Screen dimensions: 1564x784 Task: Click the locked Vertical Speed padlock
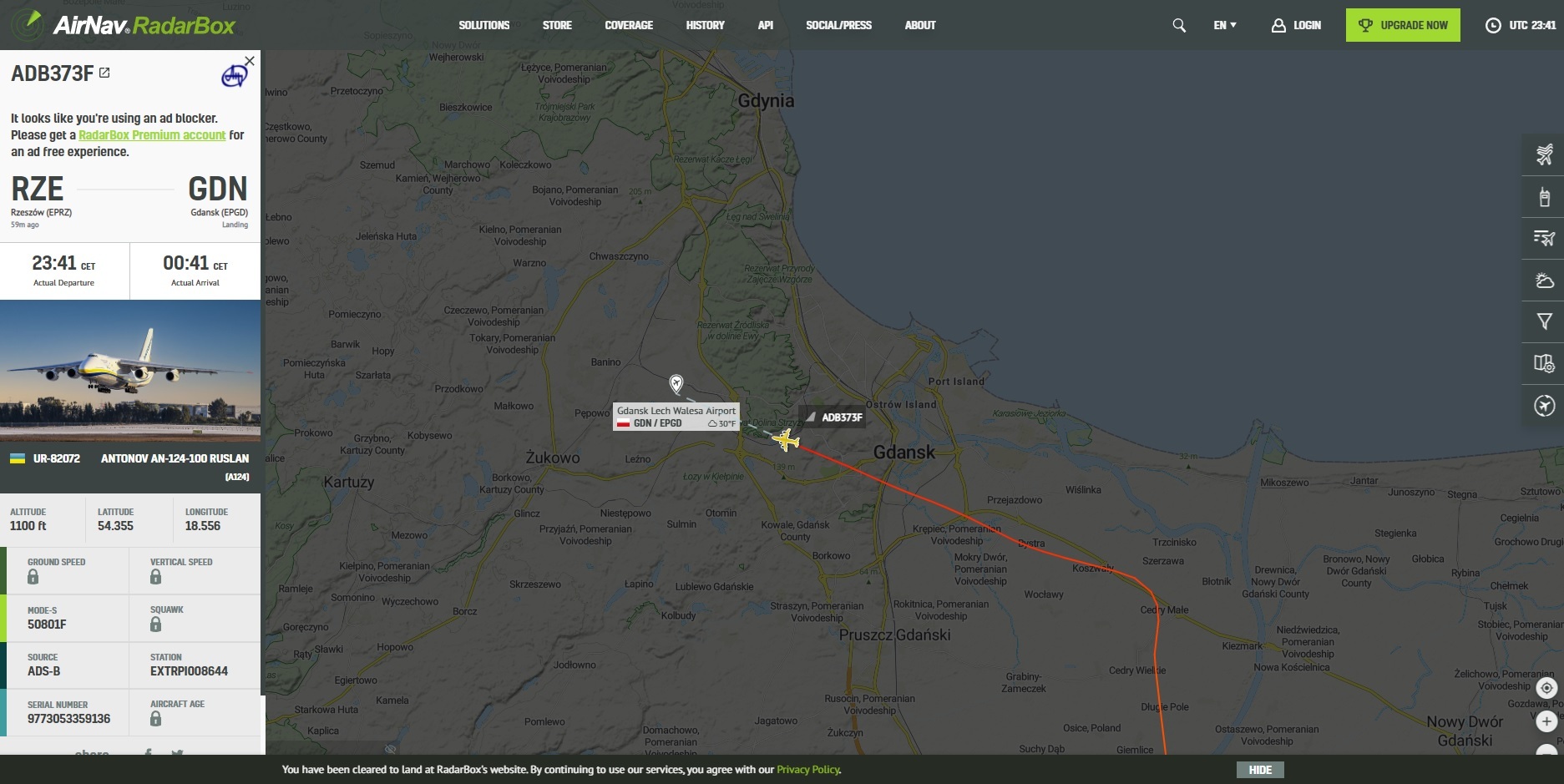click(155, 577)
